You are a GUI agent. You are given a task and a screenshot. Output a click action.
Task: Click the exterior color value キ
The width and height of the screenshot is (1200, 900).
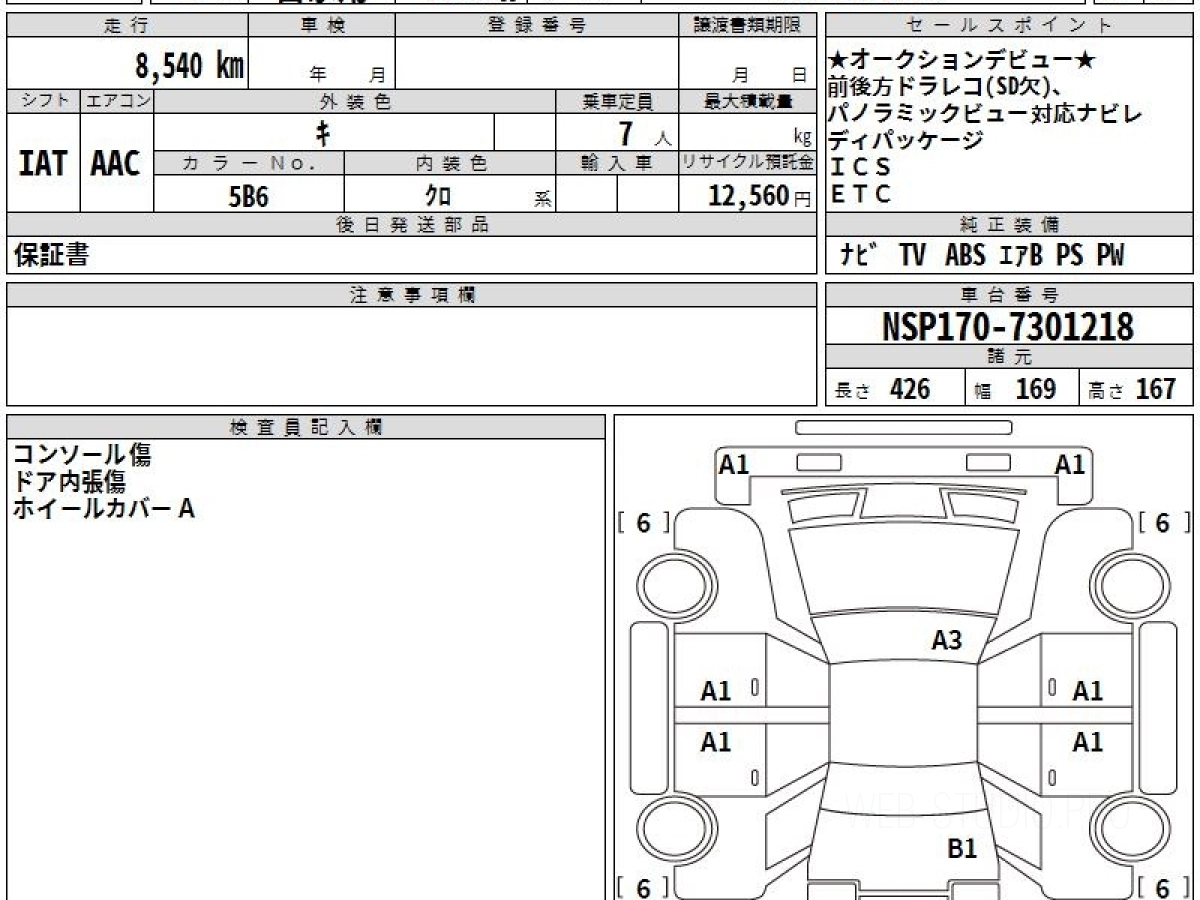tap(324, 132)
